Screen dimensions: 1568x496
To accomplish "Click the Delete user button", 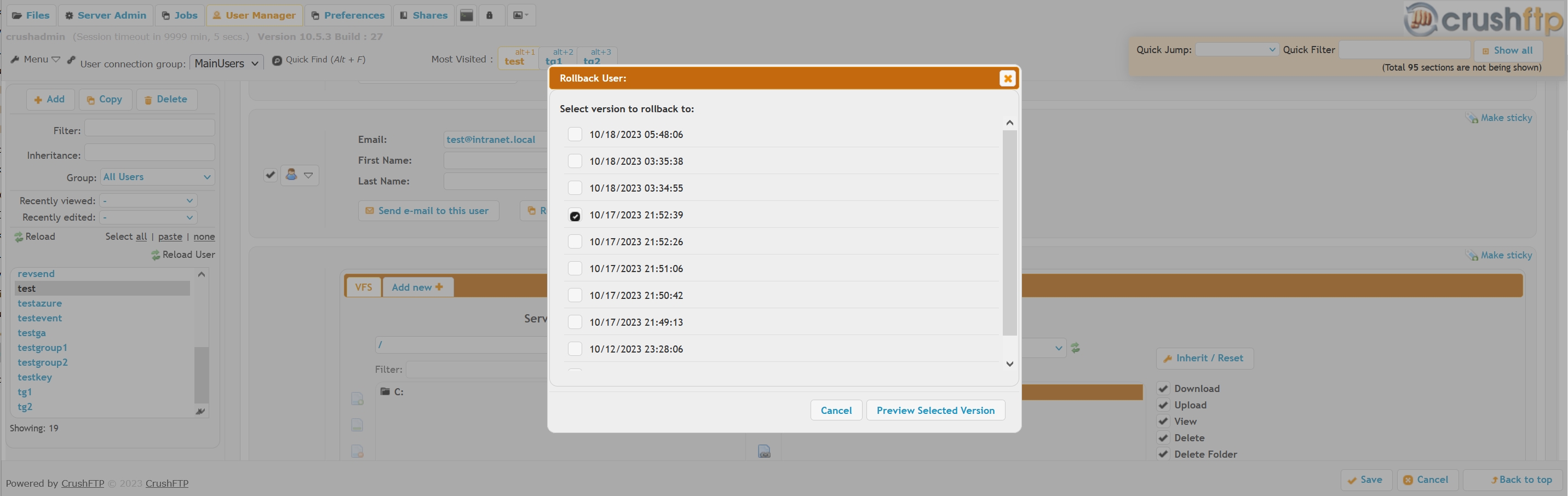I will click(x=166, y=99).
